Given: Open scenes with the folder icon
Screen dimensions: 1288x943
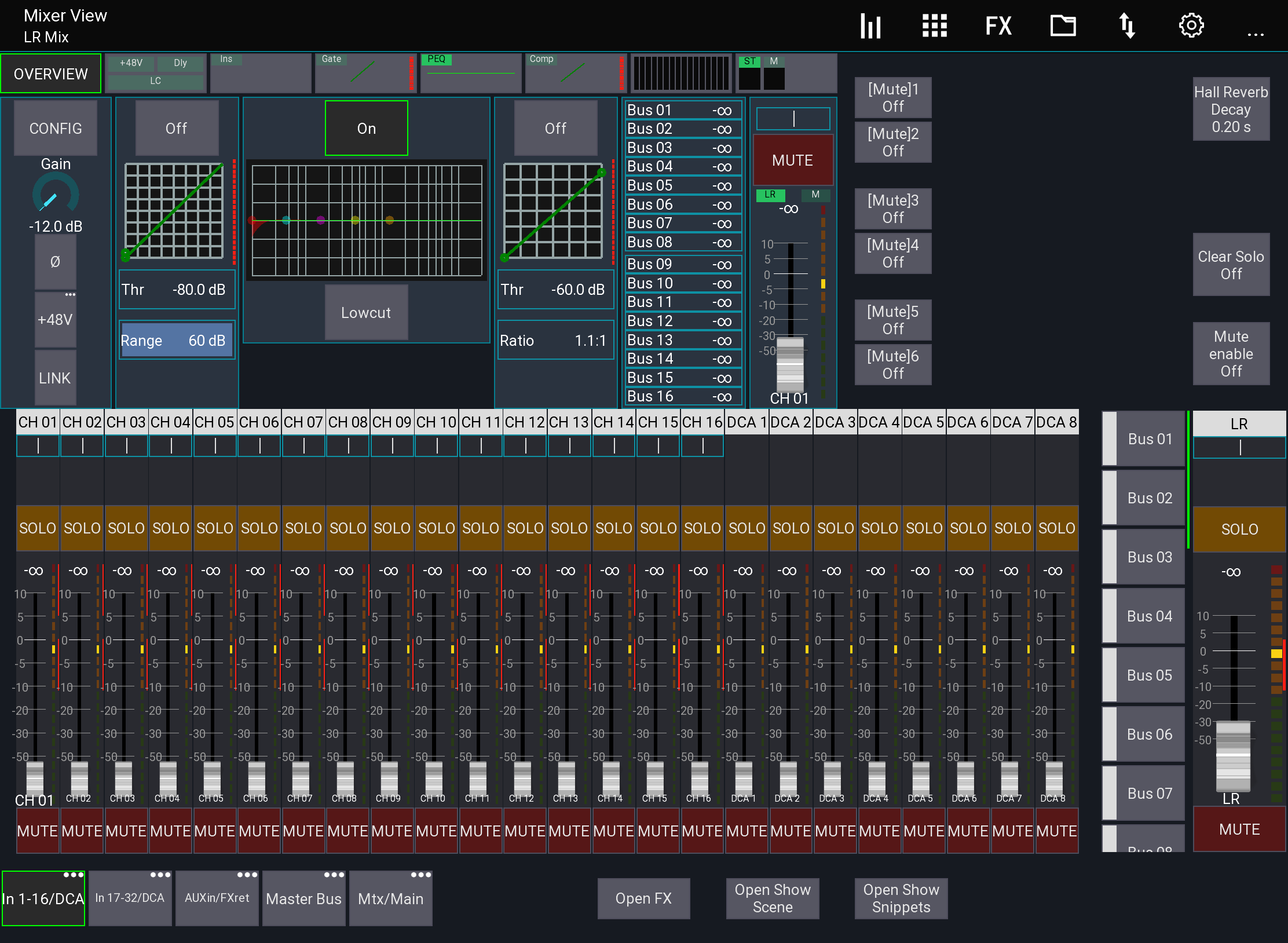Looking at the screenshot, I should (x=1063, y=26).
